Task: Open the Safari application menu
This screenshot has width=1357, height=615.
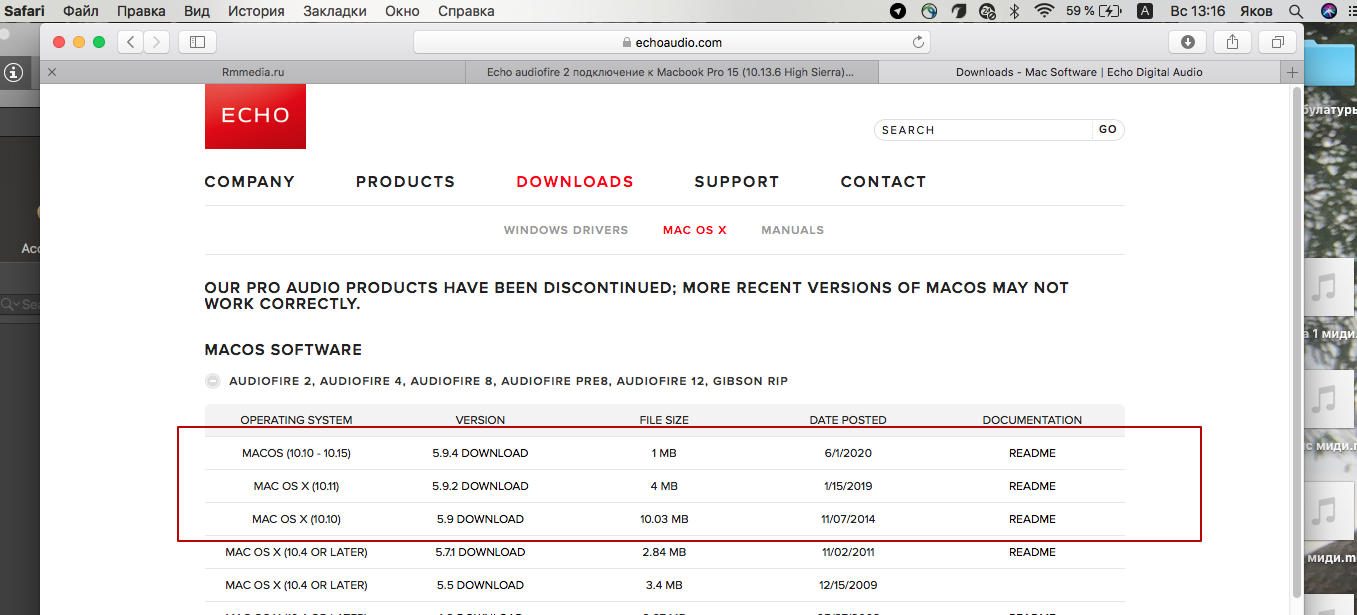Action: (x=26, y=11)
